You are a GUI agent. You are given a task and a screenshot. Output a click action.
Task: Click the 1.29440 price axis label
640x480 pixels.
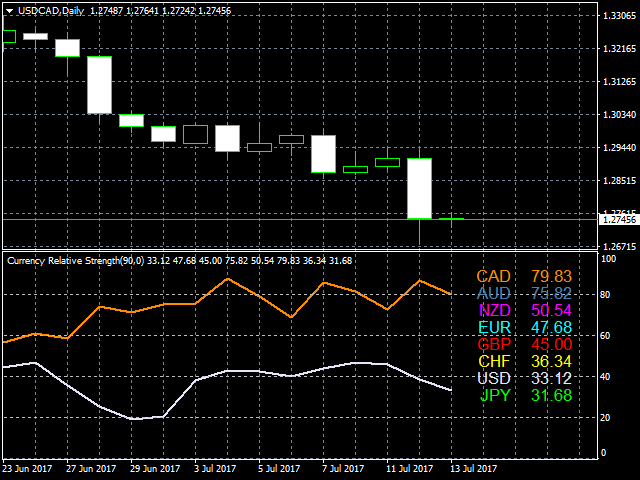click(x=619, y=147)
